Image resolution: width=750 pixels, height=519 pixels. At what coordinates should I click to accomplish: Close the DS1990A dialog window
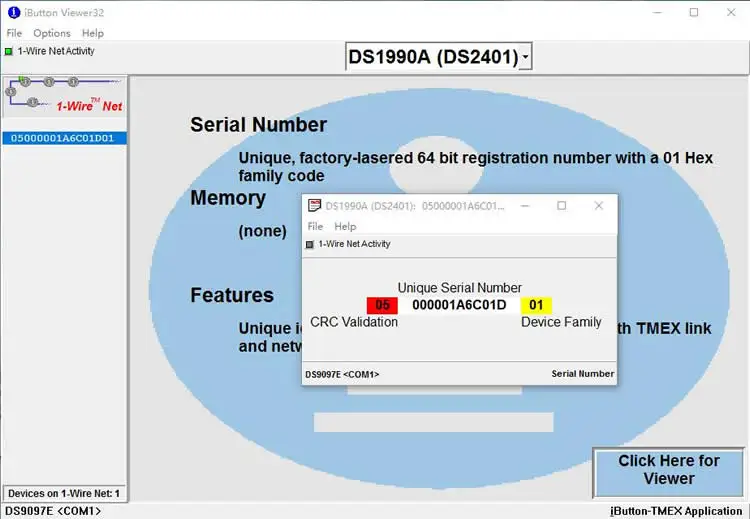pos(598,206)
